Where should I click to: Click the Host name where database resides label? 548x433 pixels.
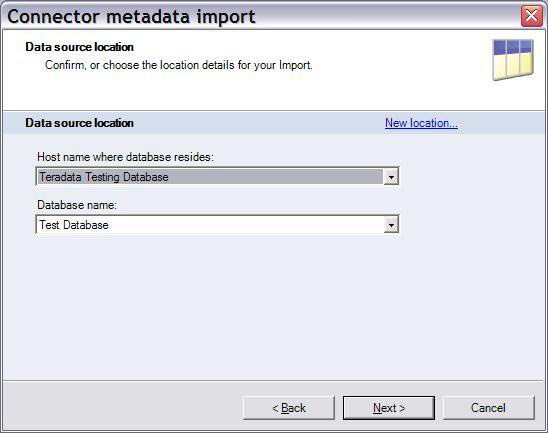[125, 157]
